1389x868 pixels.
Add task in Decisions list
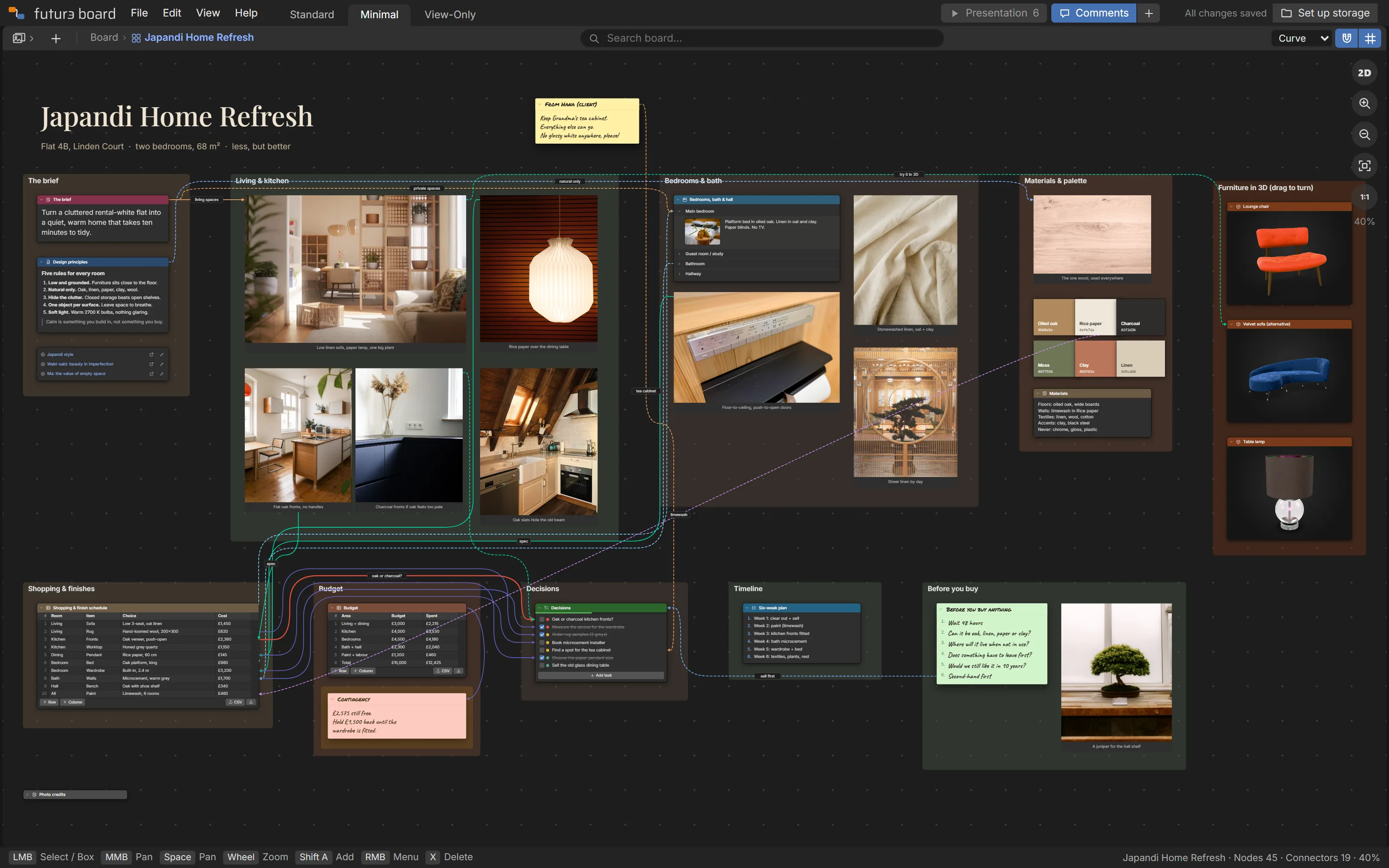[601, 676]
